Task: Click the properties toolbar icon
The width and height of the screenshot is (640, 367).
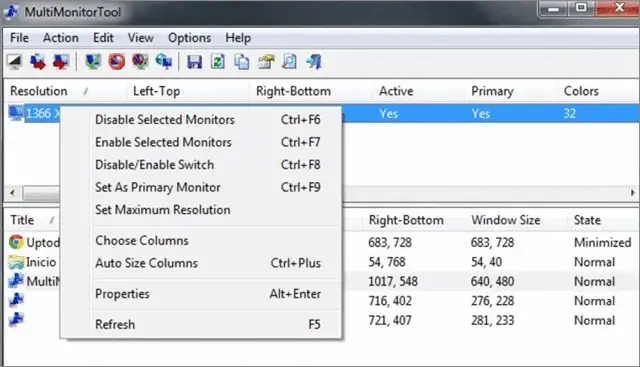Action: coord(266,62)
